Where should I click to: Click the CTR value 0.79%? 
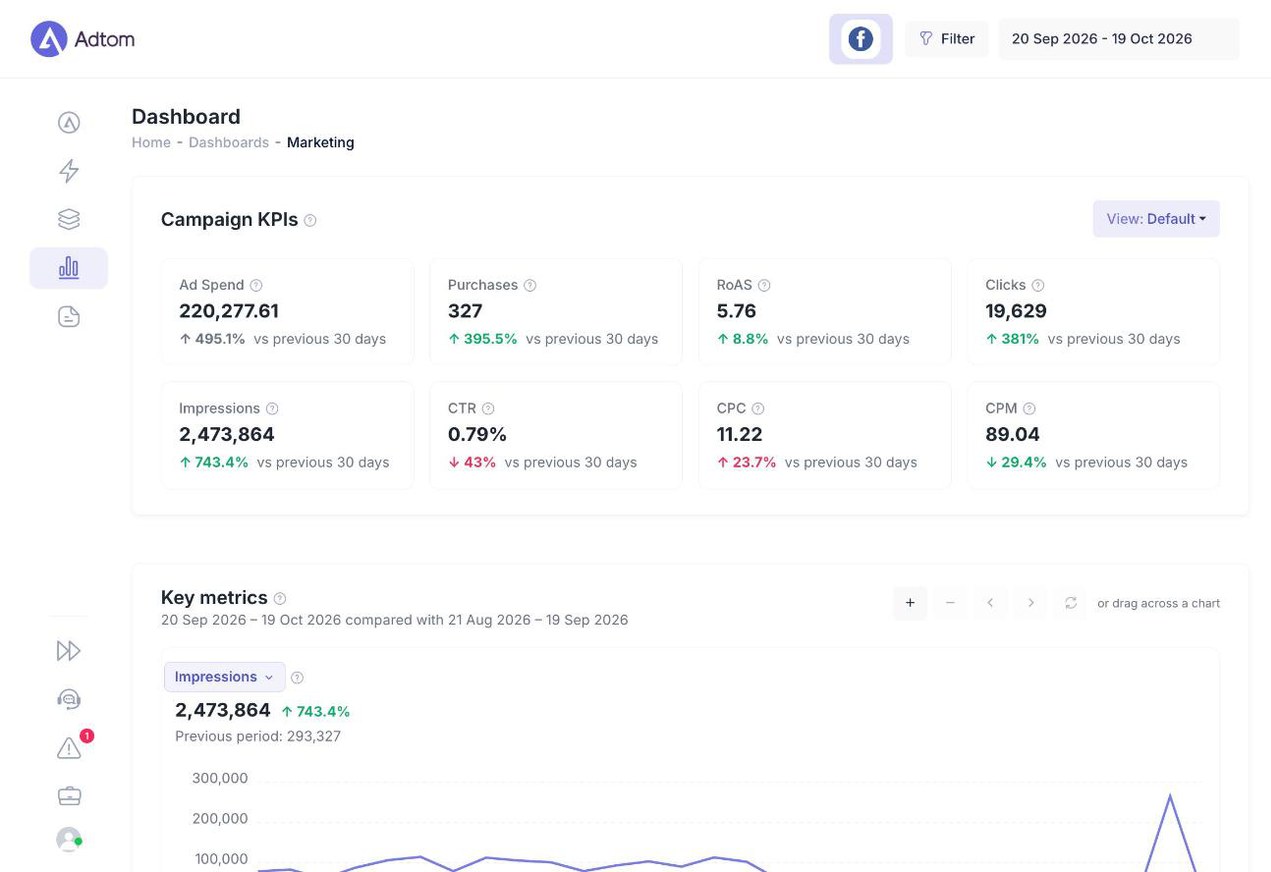pos(477,435)
